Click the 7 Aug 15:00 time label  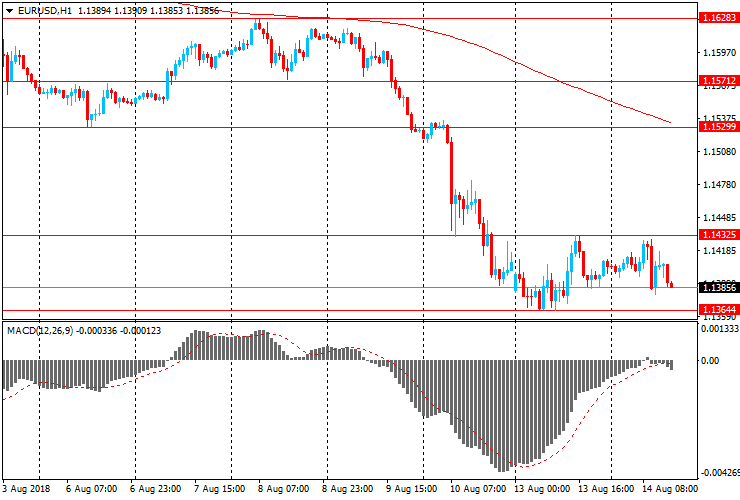[x=219, y=488]
